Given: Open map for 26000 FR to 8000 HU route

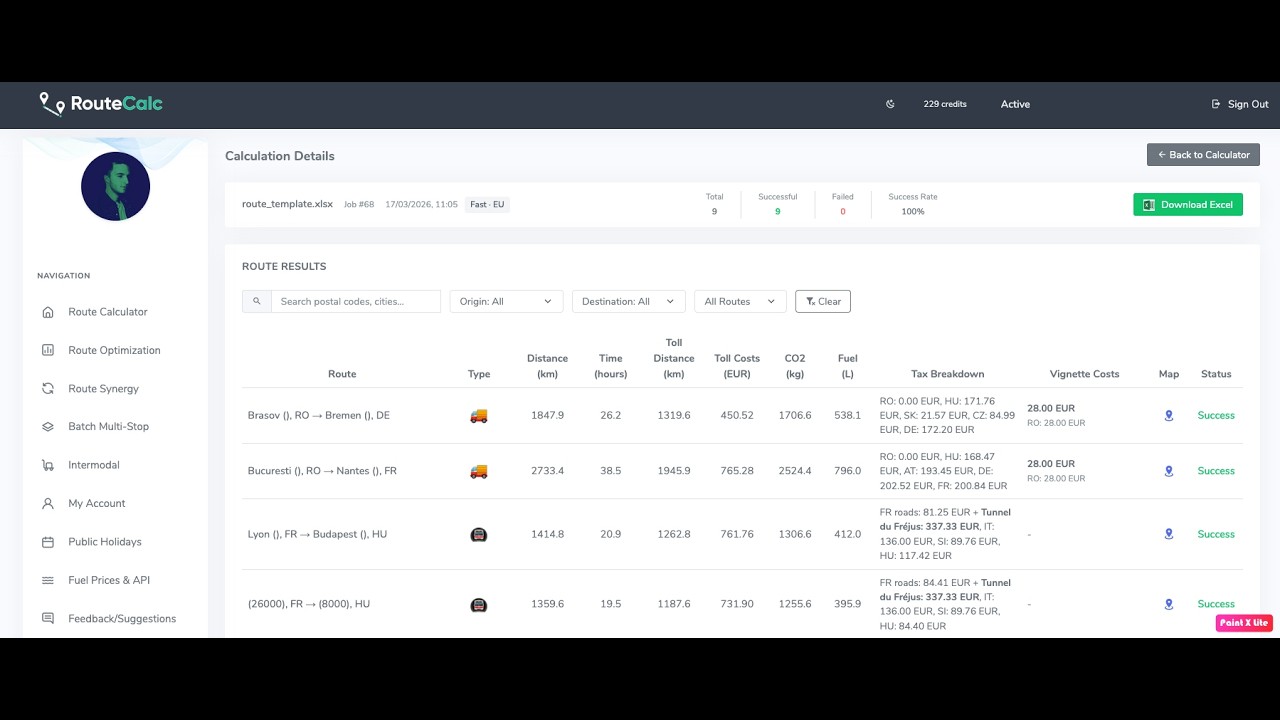Looking at the screenshot, I should point(1169,604).
